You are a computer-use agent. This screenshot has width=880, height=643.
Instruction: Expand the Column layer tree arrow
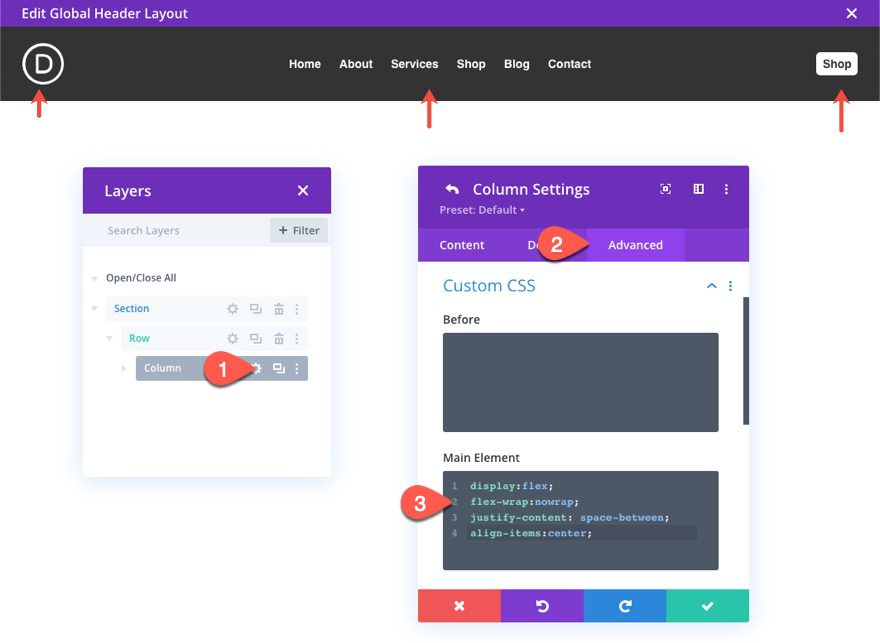[125, 369]
